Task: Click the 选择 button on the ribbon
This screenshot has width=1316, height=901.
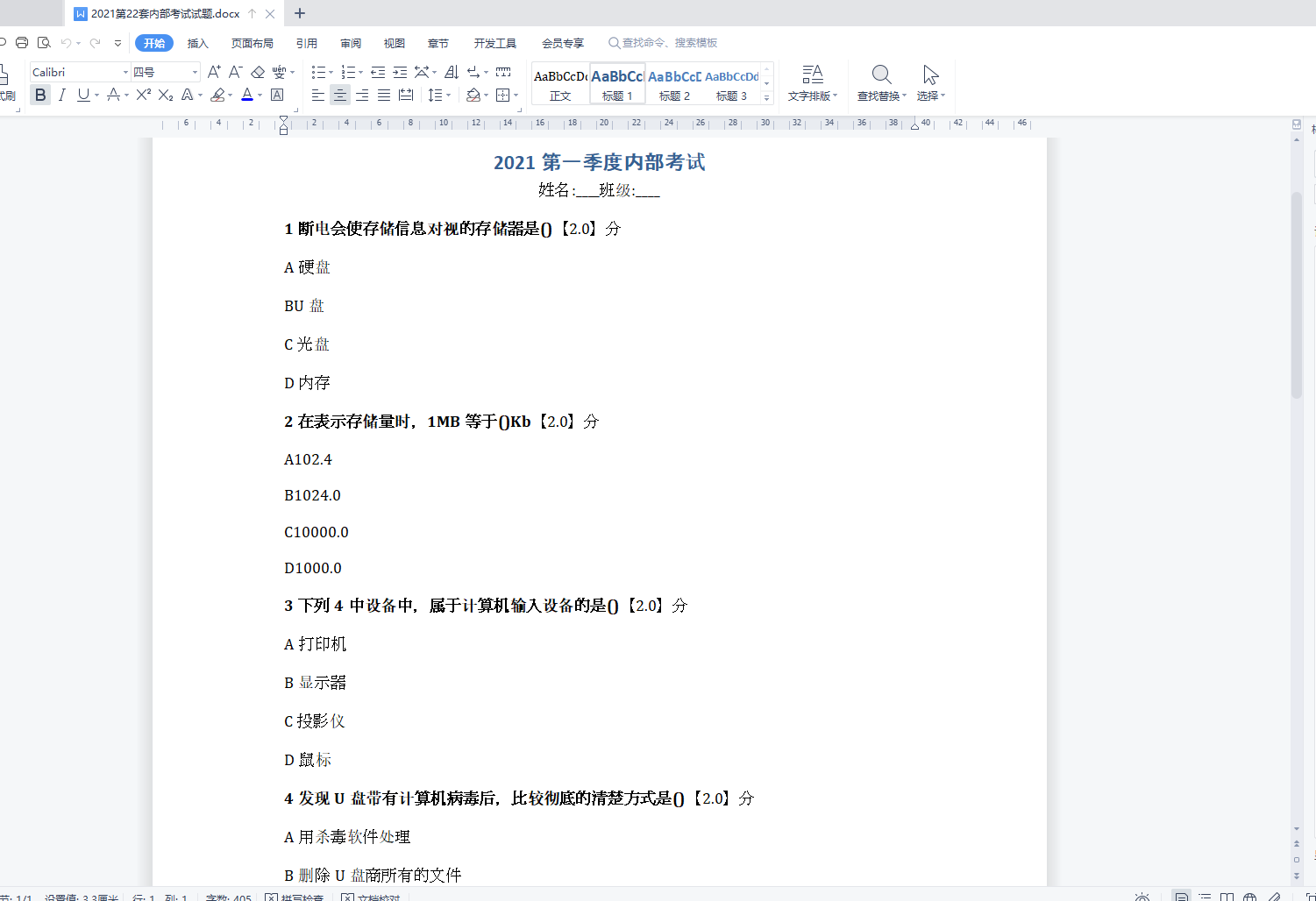Action: coord(929,83)
